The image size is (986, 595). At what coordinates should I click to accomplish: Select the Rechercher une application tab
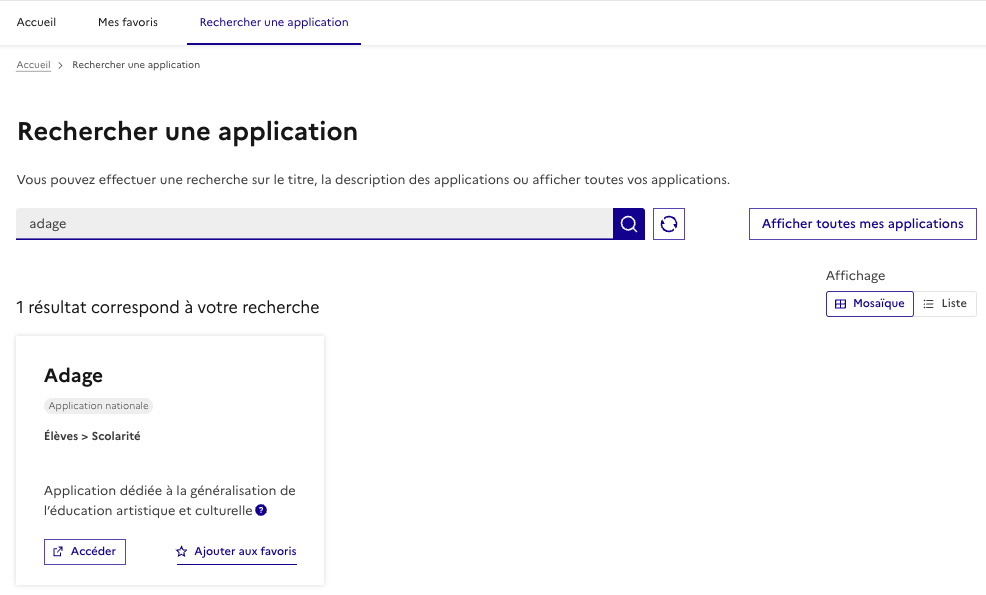(274, 22)
